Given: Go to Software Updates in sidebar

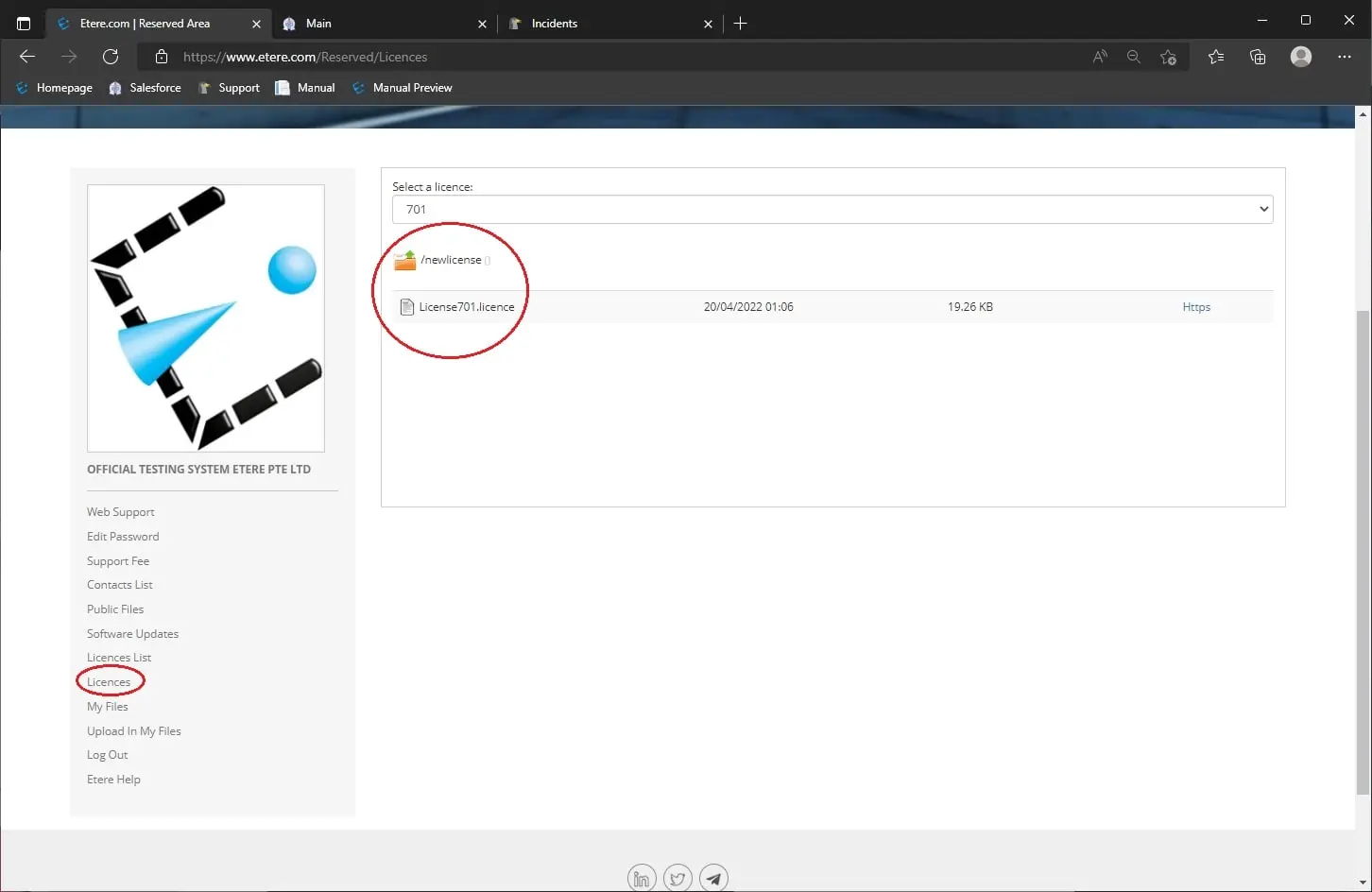Looking at the screenshot, I should (x=132, y=634).
